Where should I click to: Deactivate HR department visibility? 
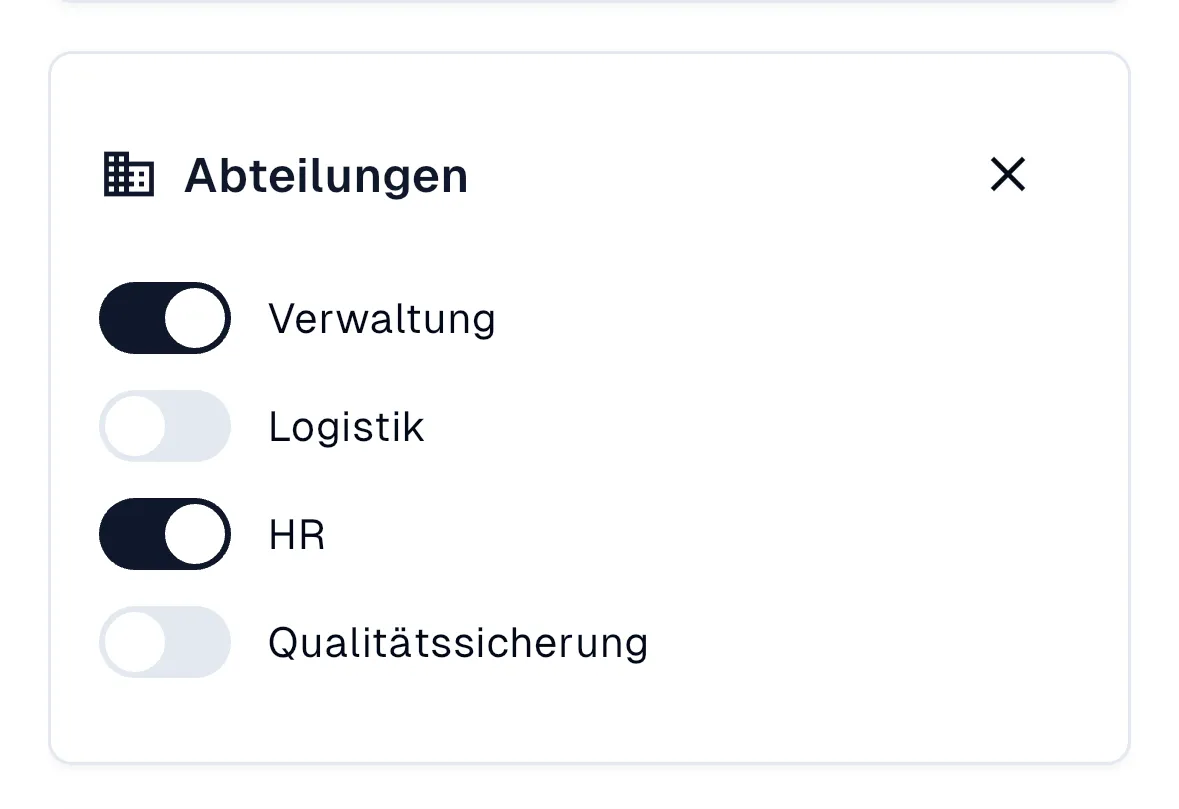click(164, 534)
